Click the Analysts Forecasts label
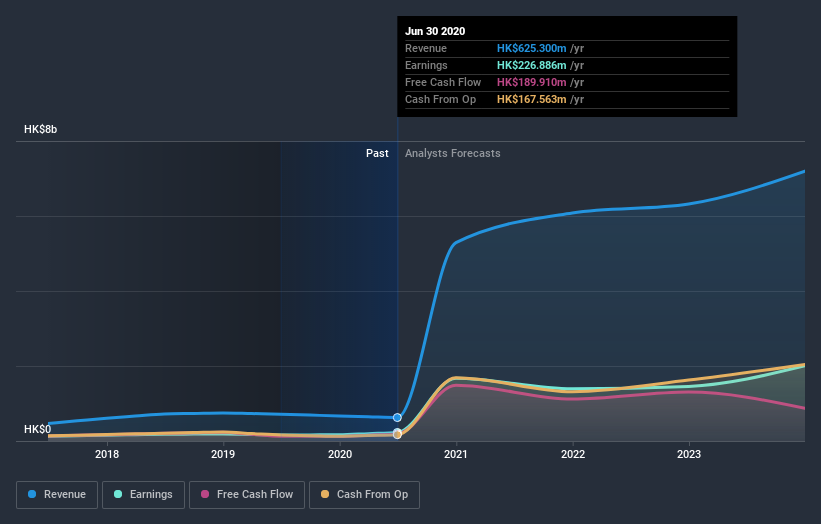The width and height of the screenshot is (821, 524). click(452, 153)
